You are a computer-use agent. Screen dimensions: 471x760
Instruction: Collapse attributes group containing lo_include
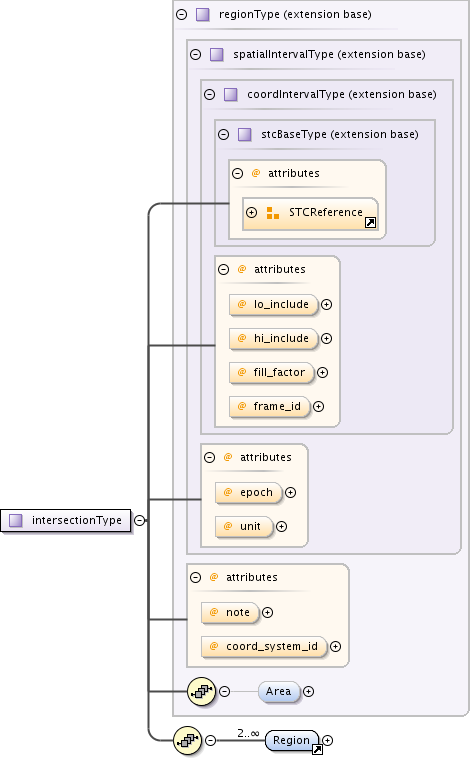click(x=223, y=269)
